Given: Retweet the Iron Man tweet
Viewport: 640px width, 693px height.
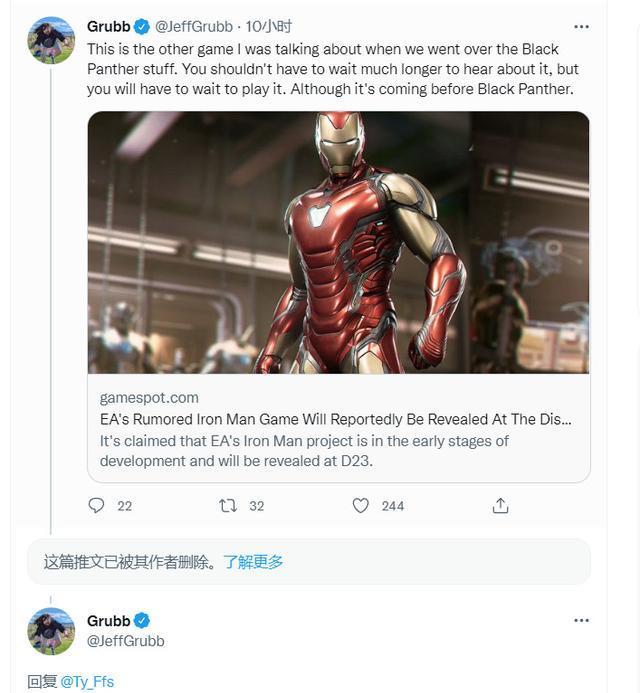Looking at the screenshot, I should coord(228,505).
